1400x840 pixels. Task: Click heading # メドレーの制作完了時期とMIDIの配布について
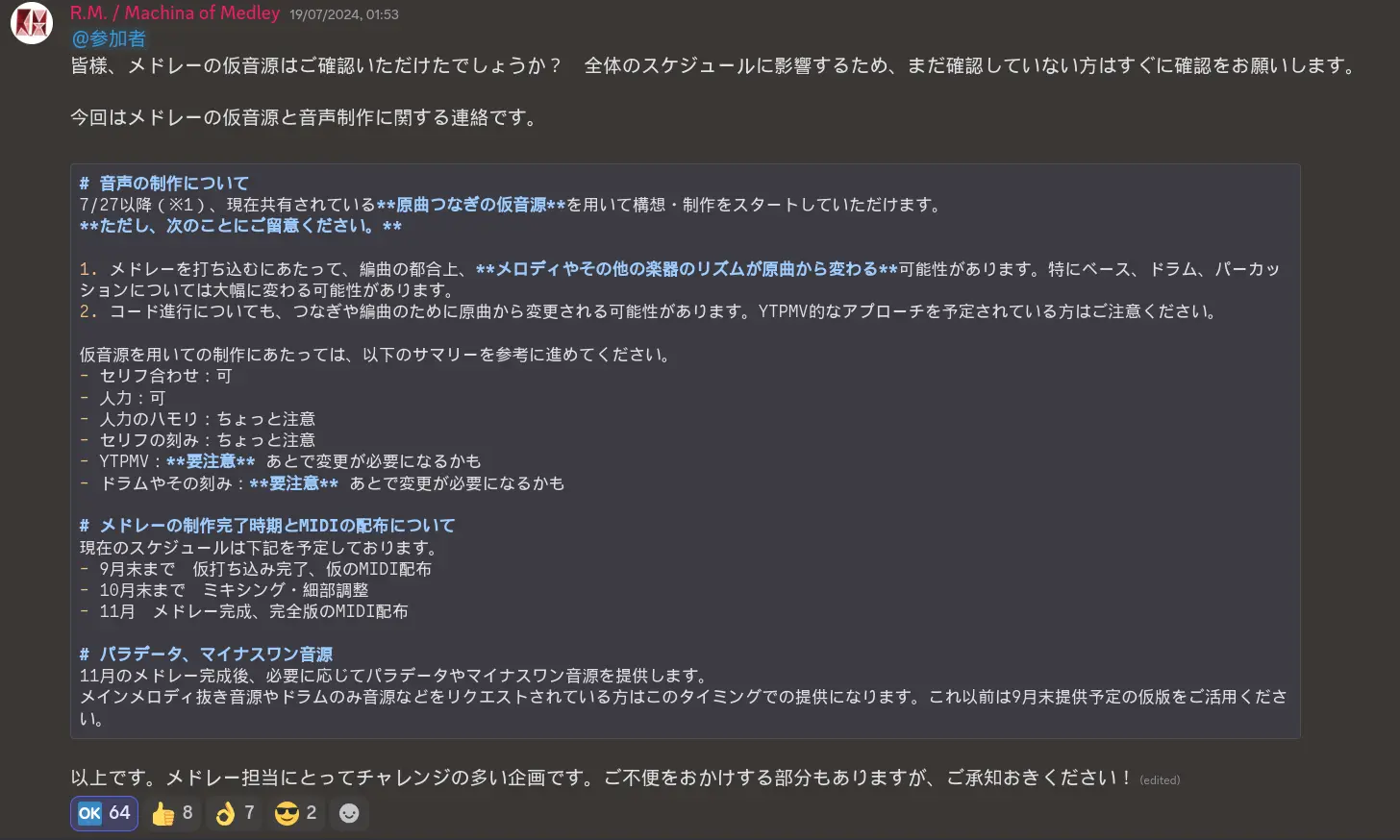(267, 526)
